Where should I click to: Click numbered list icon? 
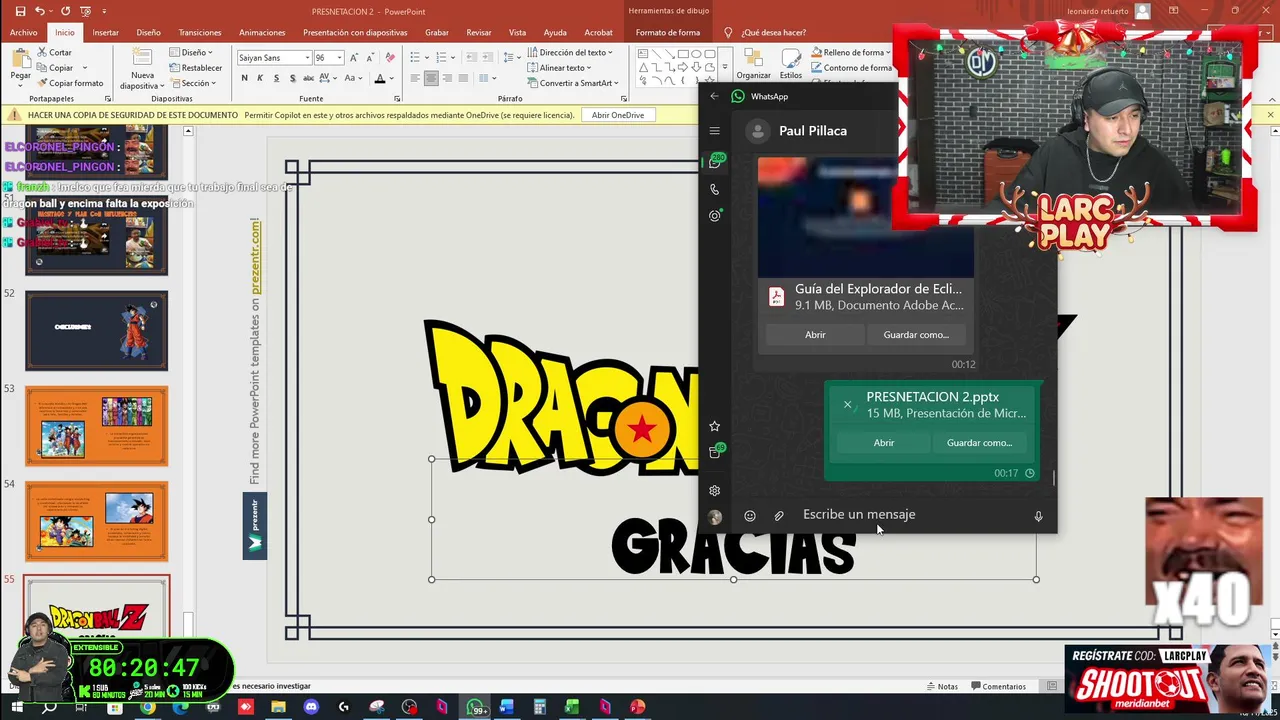pos(440,58)
